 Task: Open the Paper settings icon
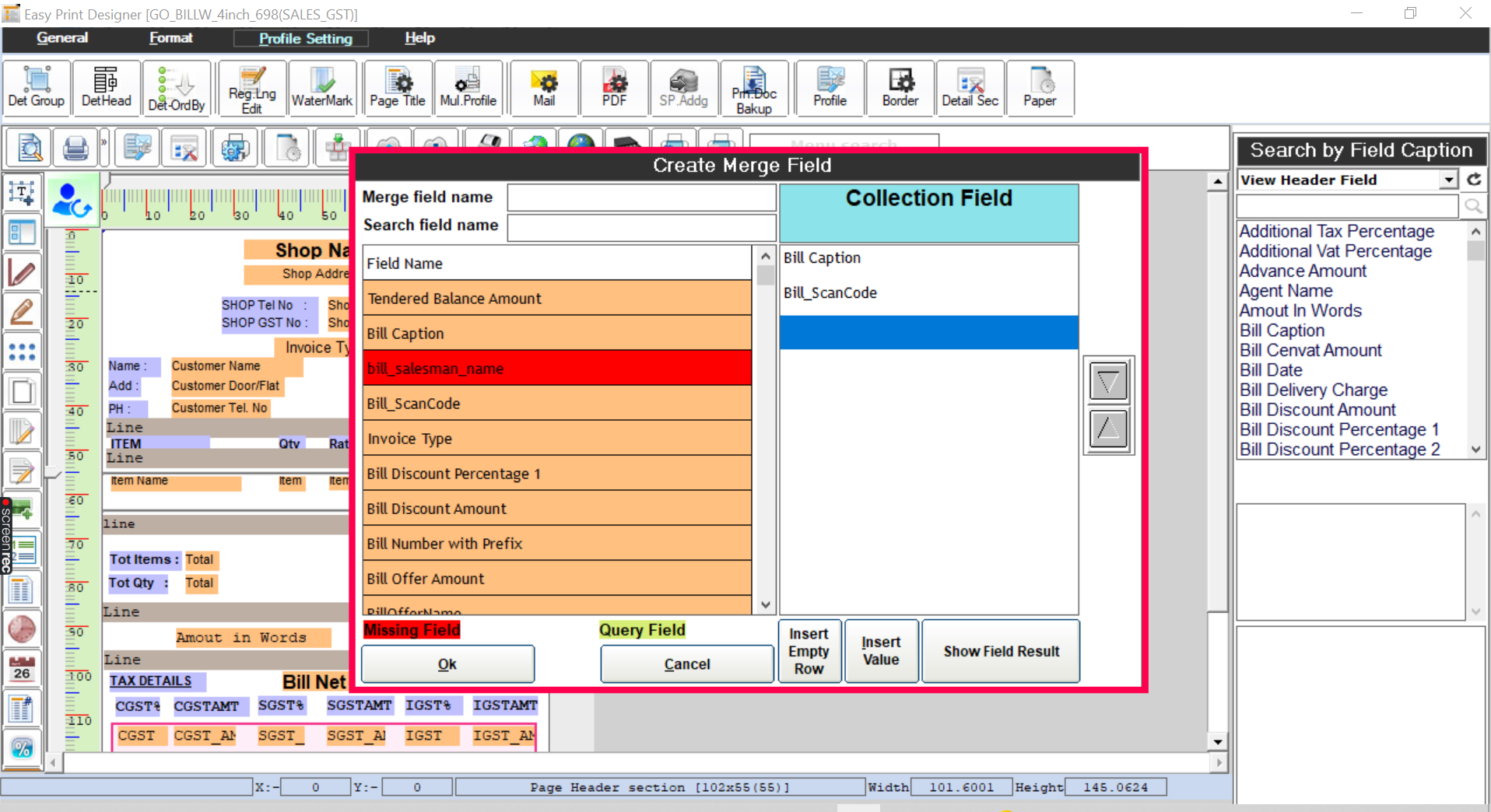click(1040, 87)
